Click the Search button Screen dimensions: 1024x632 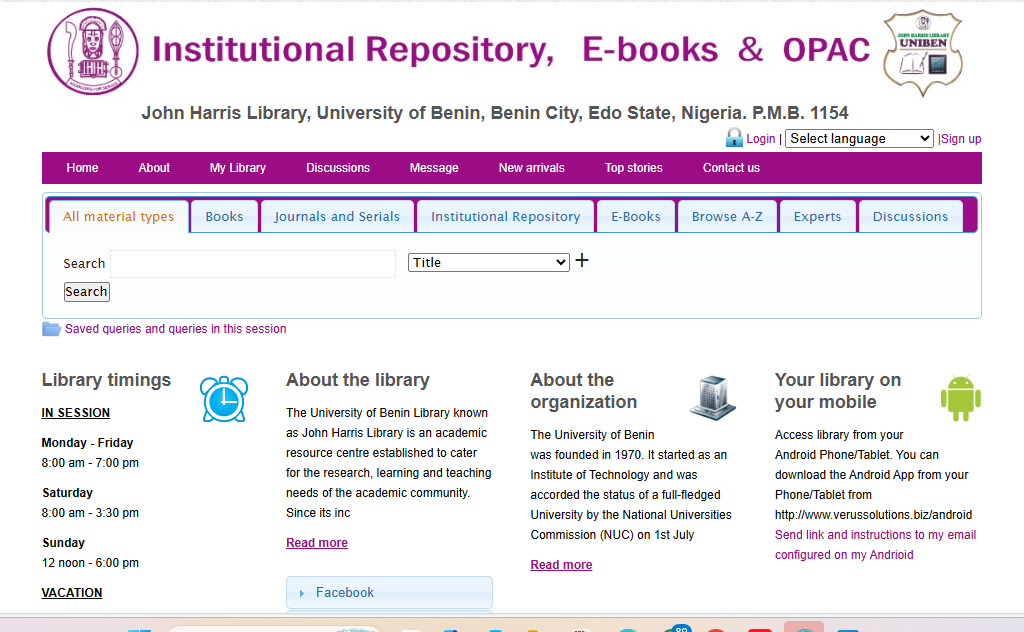86,292
